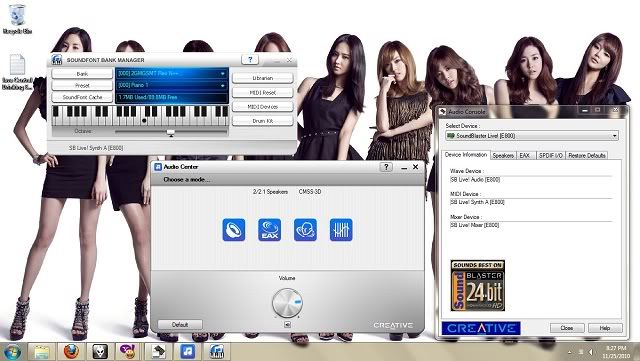
Task: Expand the Preset Piano 1 dropdown
Action: point(222,85)
